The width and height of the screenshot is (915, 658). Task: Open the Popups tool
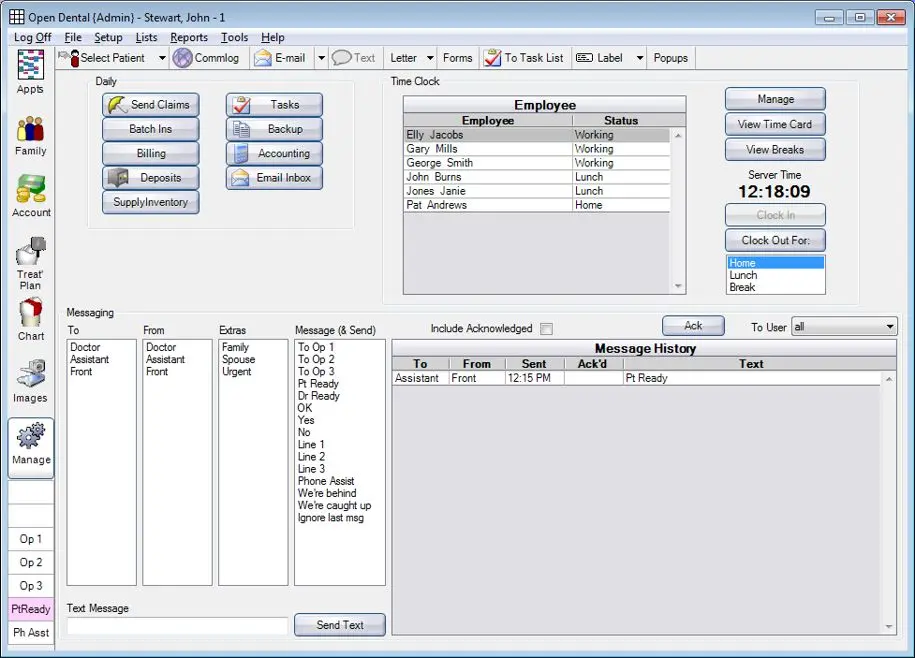click(670, 57)
